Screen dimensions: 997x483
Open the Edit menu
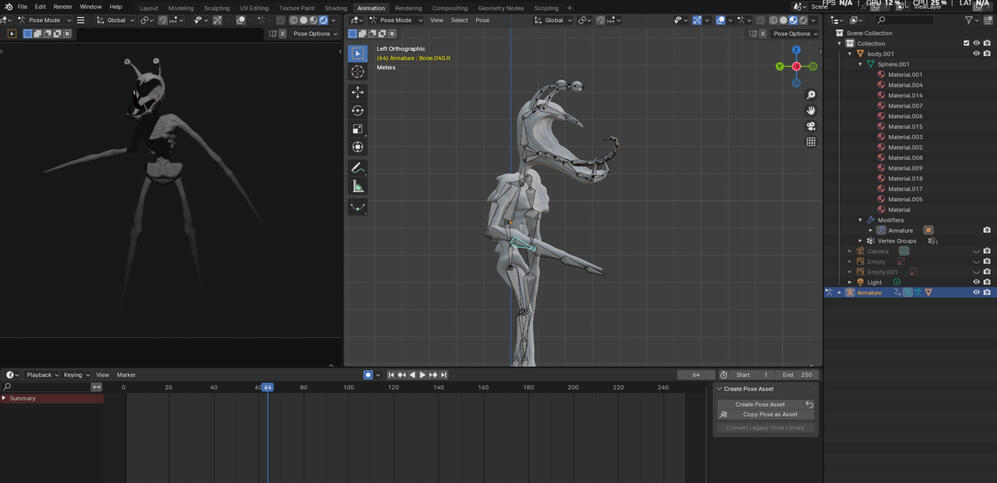40,7
